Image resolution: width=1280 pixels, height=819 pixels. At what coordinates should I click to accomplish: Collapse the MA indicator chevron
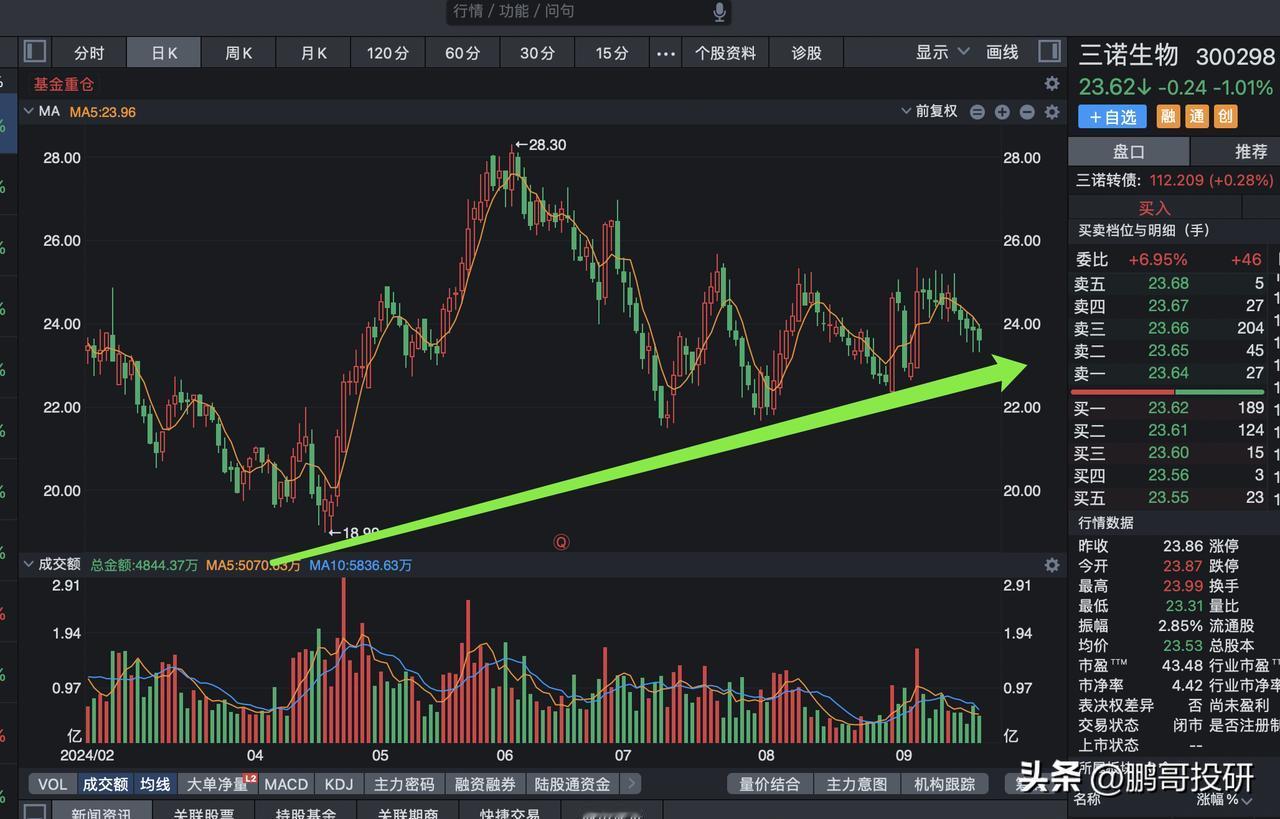click(x=28, y=111)
